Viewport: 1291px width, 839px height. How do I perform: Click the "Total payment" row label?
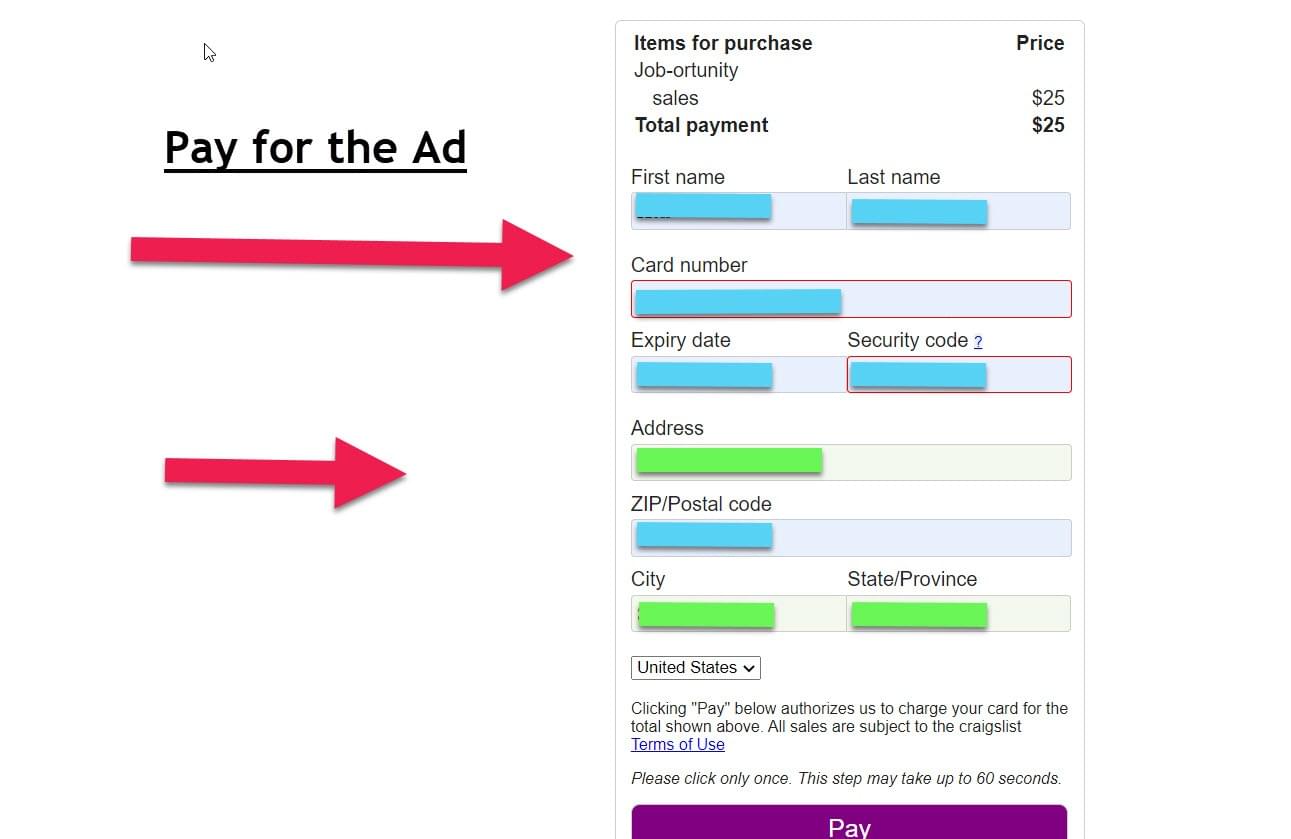click(702, 125)
